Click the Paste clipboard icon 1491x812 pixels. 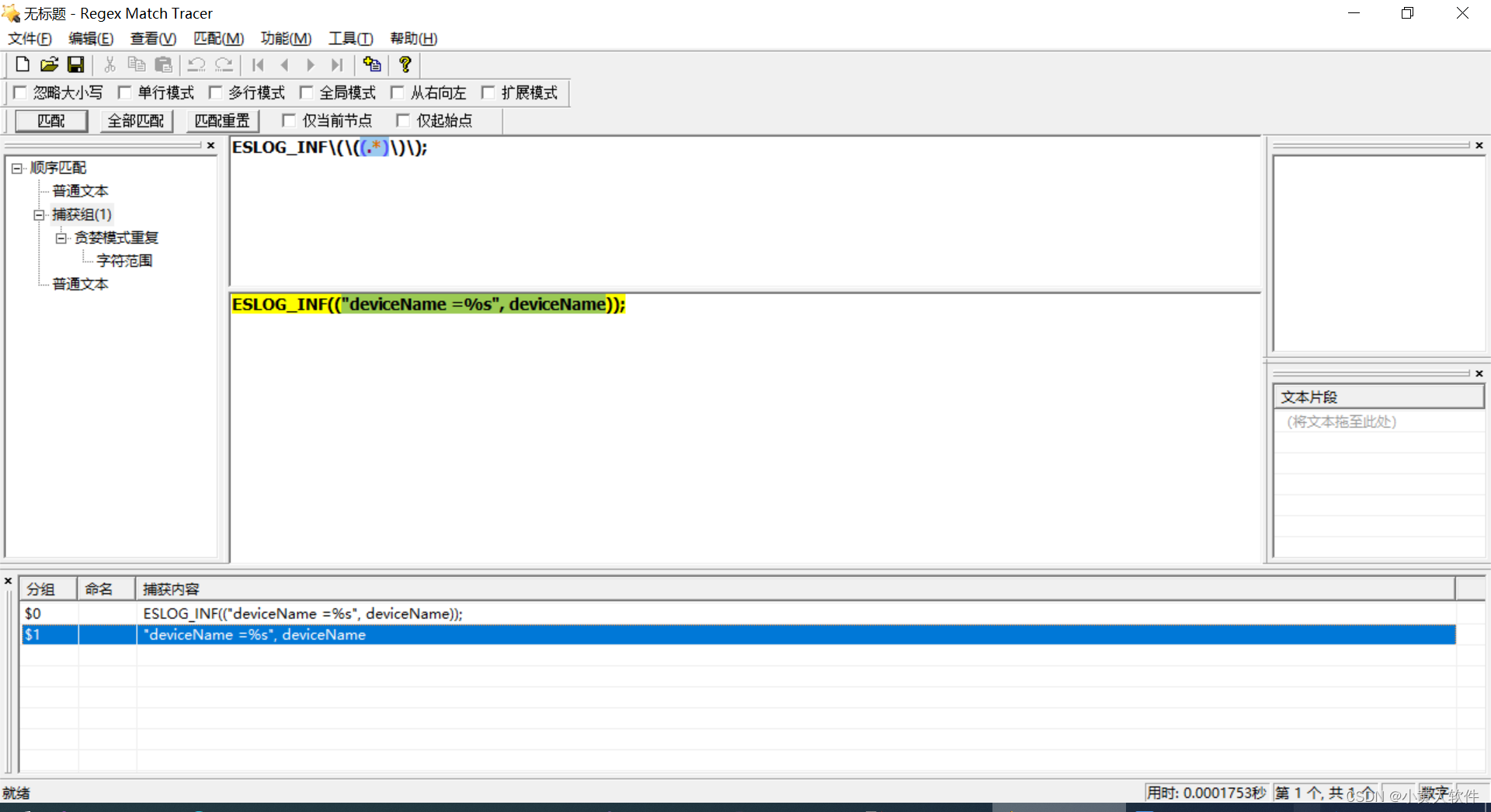[x=163, y=65]
